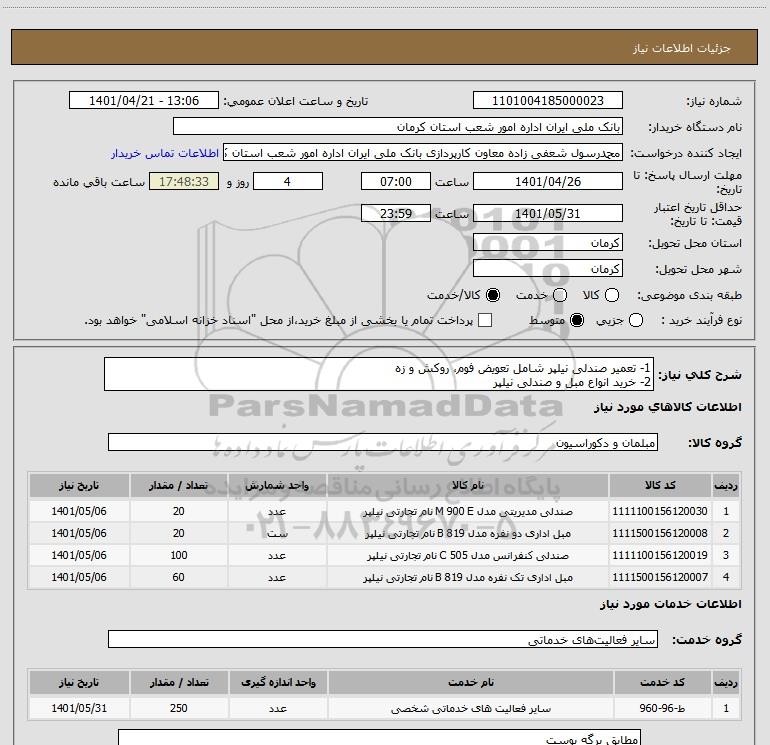Click the general need description text box
Image resolution: width=770 pixels, height=745 pixels.
click(379, 375)
